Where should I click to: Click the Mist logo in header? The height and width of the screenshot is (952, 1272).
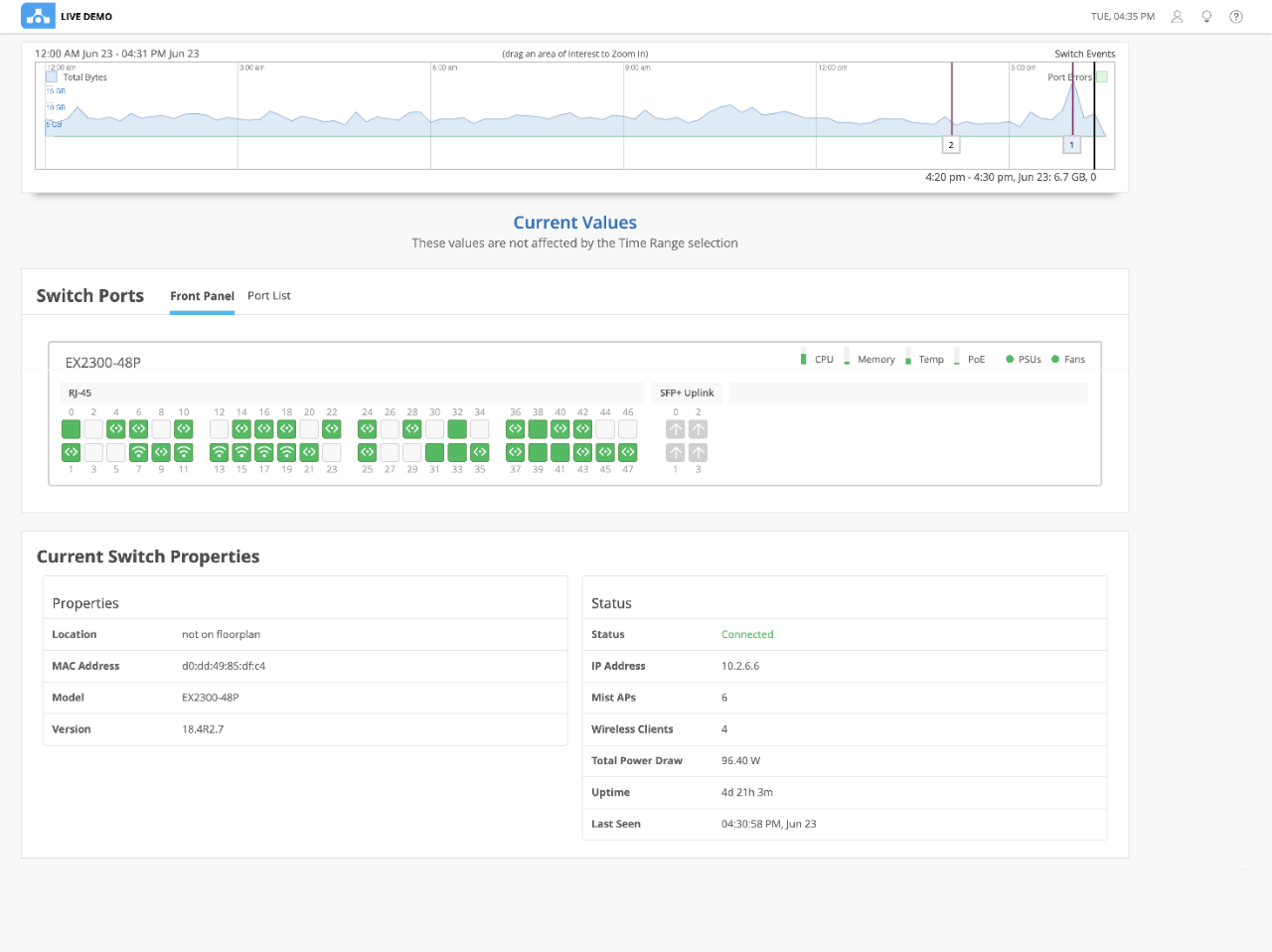tap(38, 16)
